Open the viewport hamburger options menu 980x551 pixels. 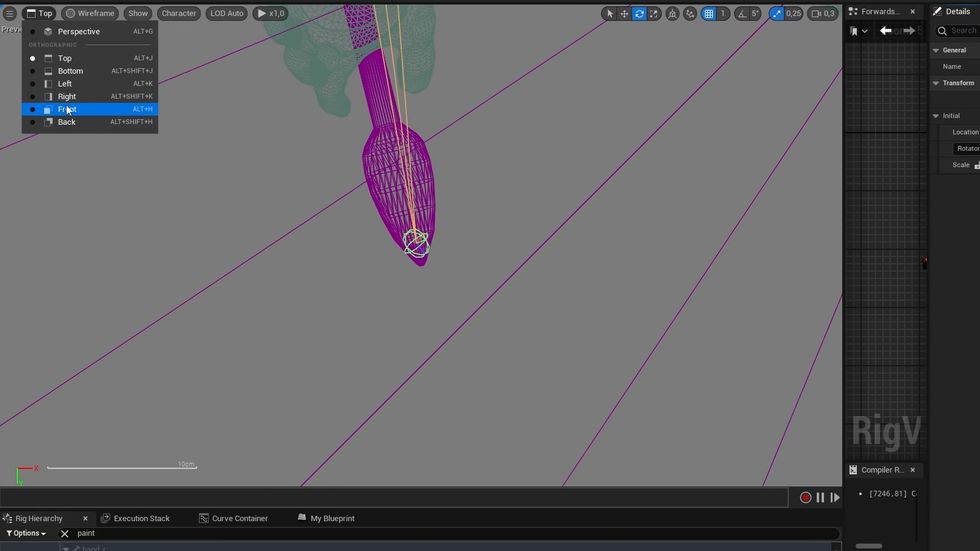point(9,13)
